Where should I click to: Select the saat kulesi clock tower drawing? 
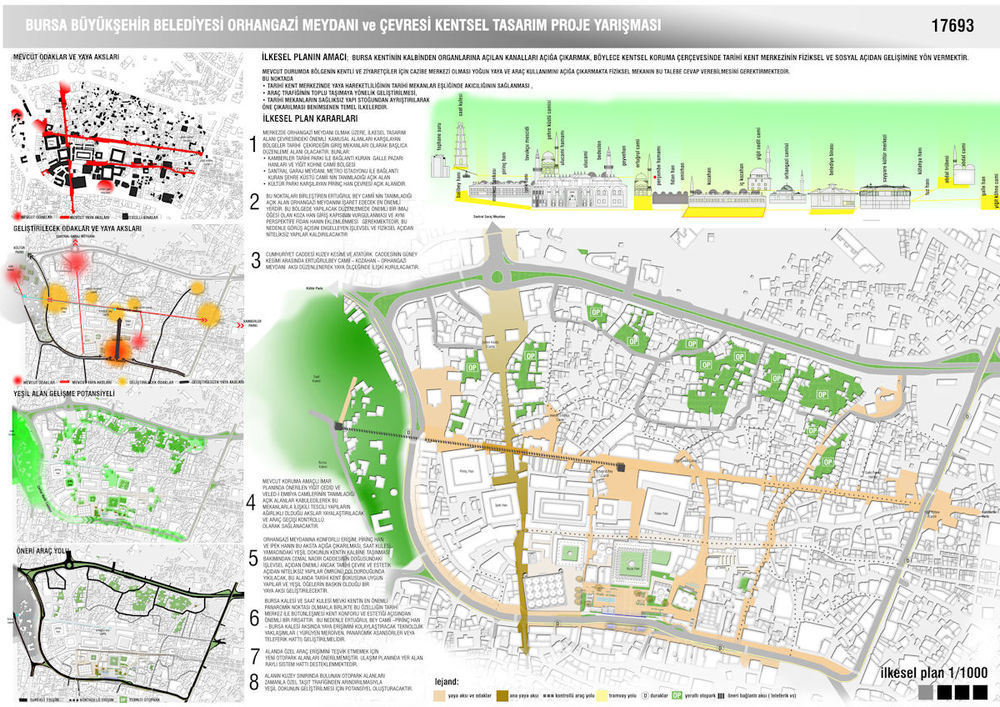(461, 147)
